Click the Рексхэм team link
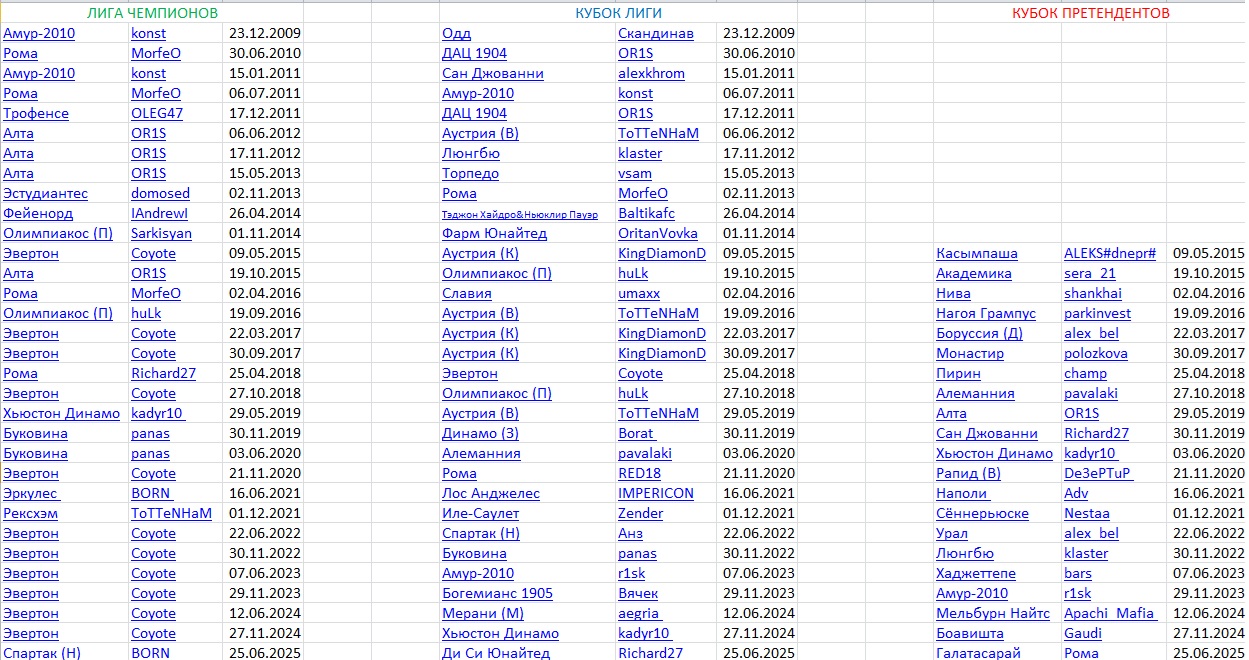The height and width of the screenshot is (660, 1249). pos(31,513)
